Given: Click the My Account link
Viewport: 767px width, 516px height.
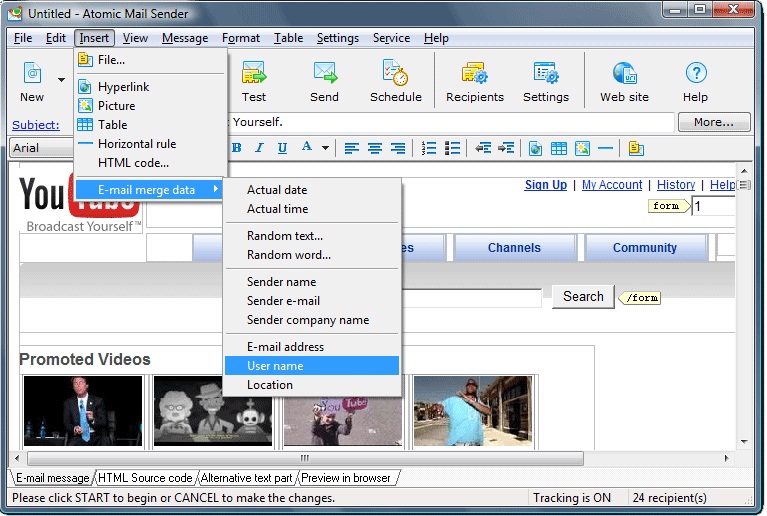Looking at the screenshot, I should pyautogui.click(x=612, y=185).
